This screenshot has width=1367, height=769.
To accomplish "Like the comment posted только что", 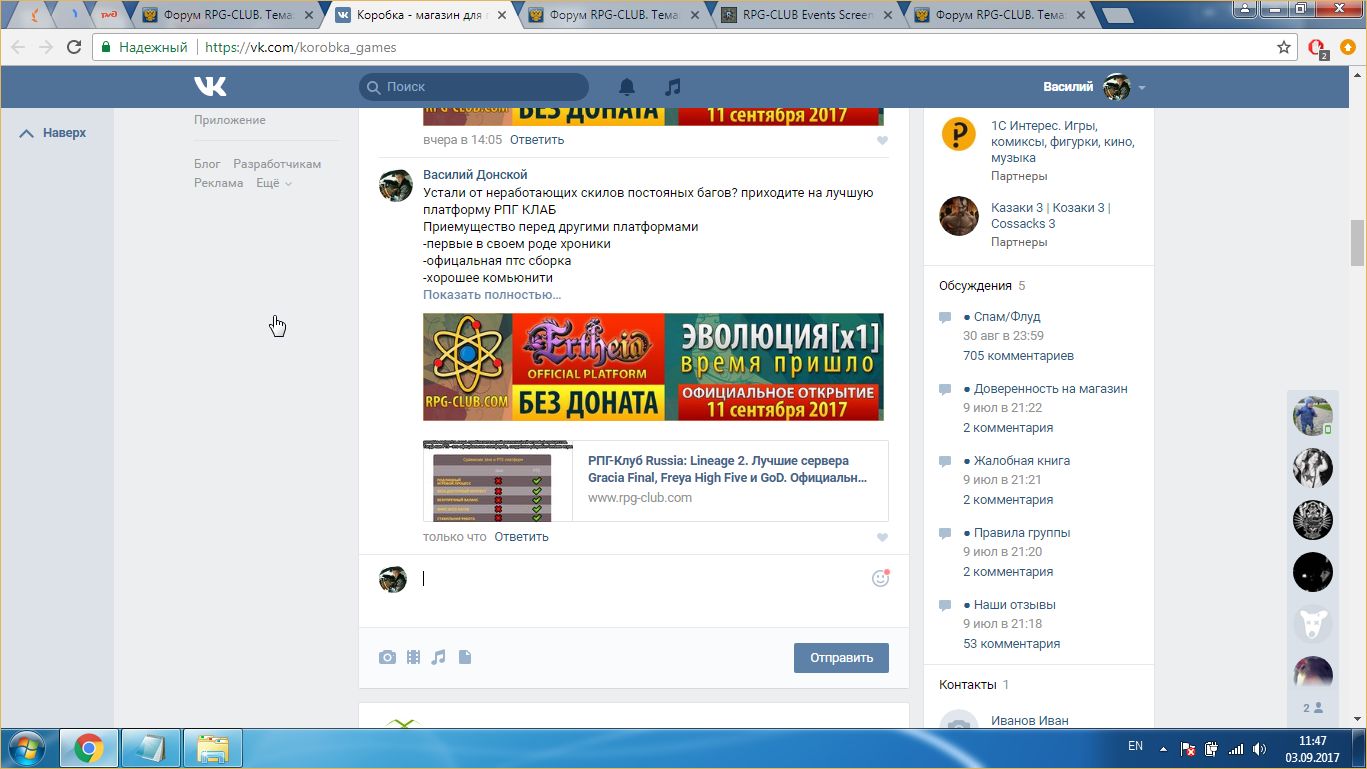I will point(882,538).
